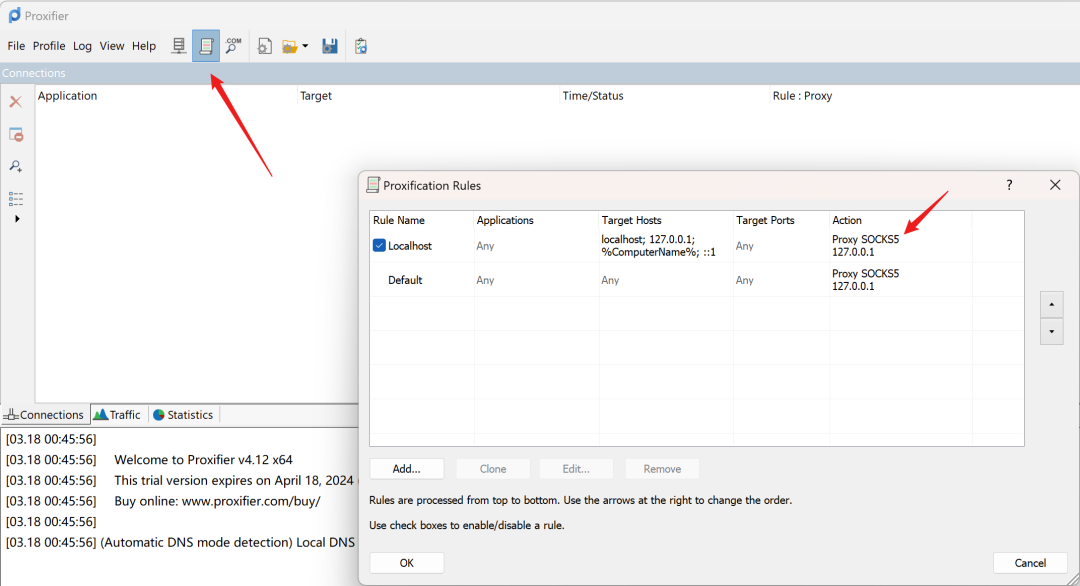The height and width of the screenshot is (586, 1080).
Task: Close the Proxification Rules dialog
Action: (x=1055, y=185)
